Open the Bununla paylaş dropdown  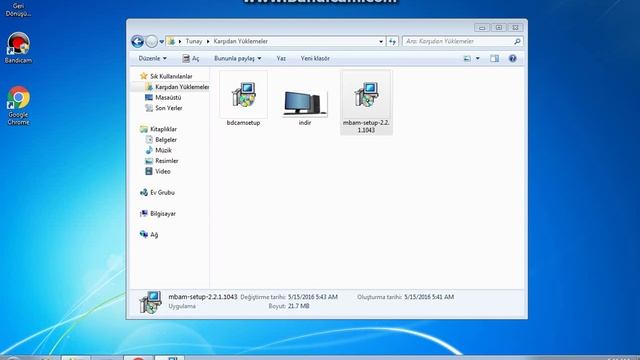tap(238, 58)
